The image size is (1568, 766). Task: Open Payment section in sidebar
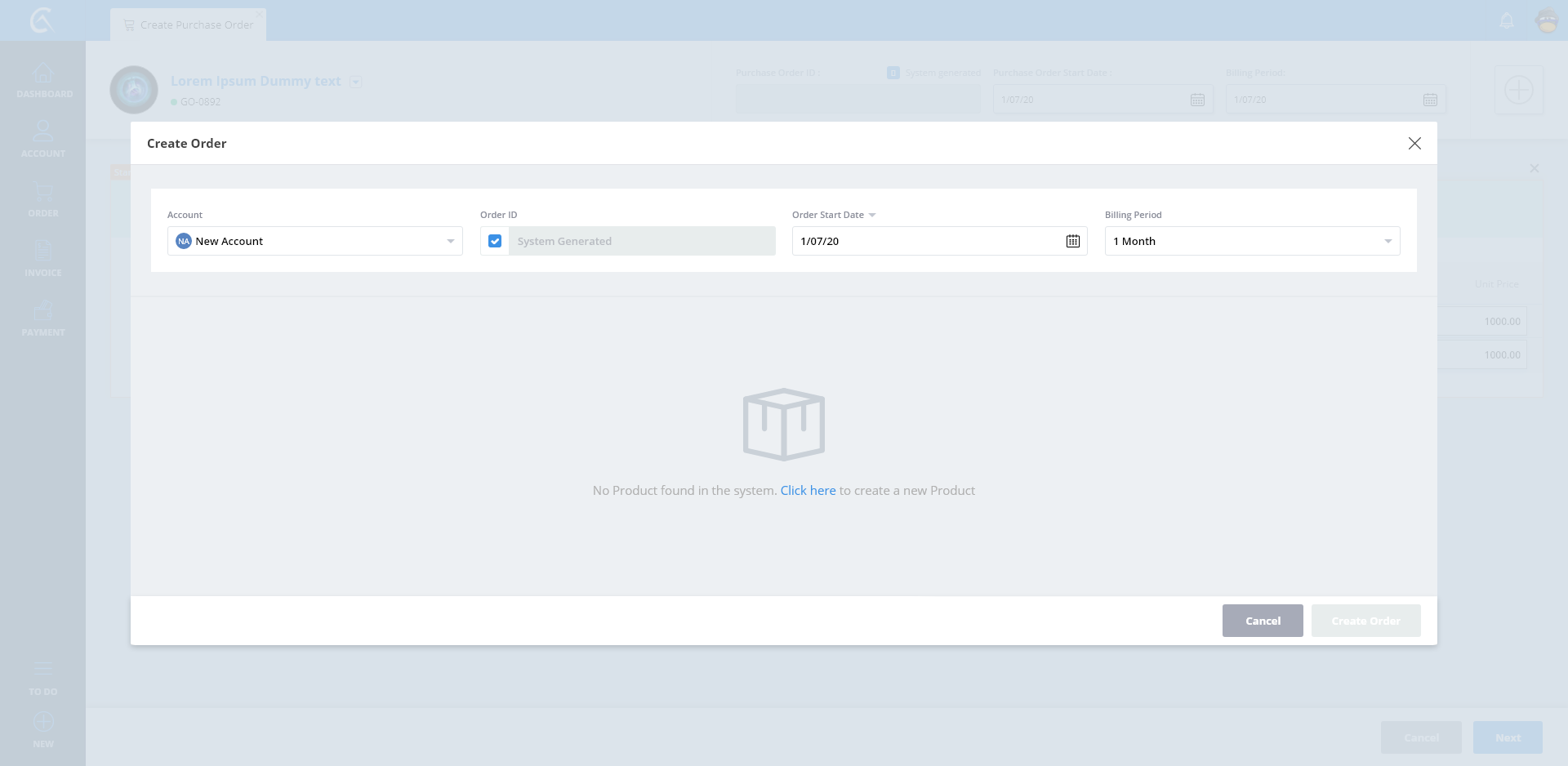pos(43,318)
